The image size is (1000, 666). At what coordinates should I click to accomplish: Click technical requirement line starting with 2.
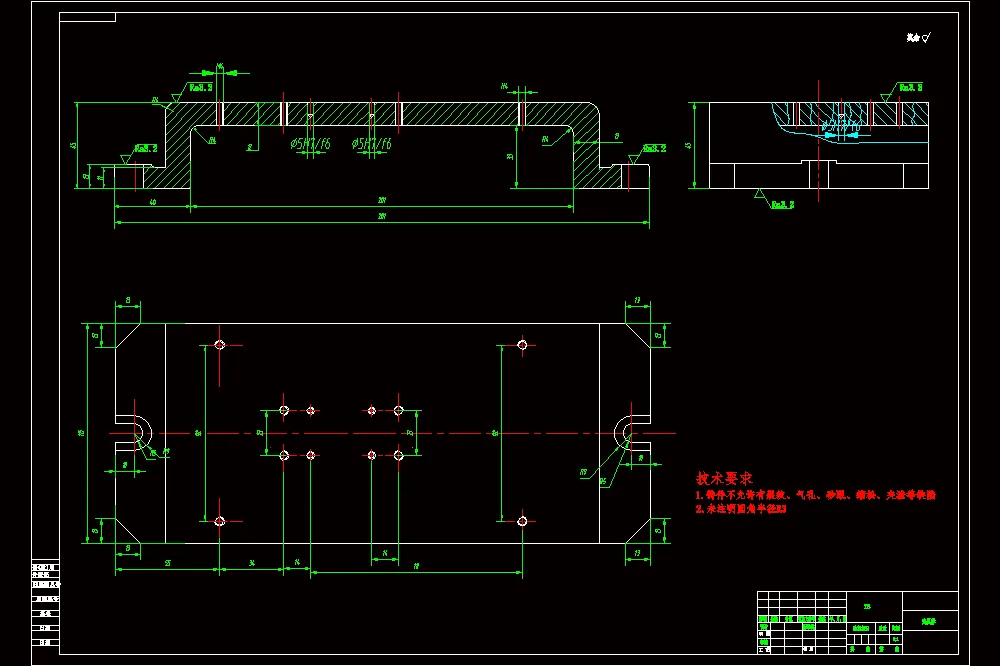pos(740,509)
